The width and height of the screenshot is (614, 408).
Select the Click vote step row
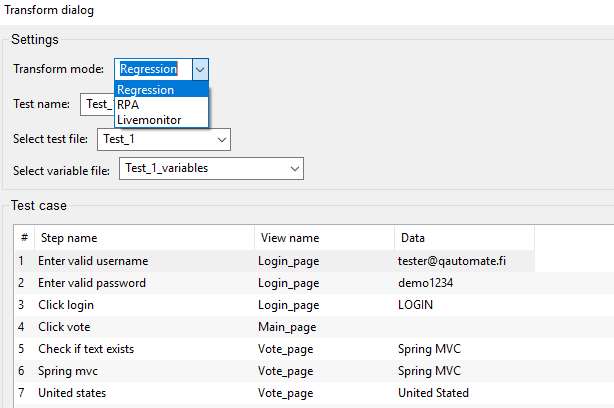point(62,327)
